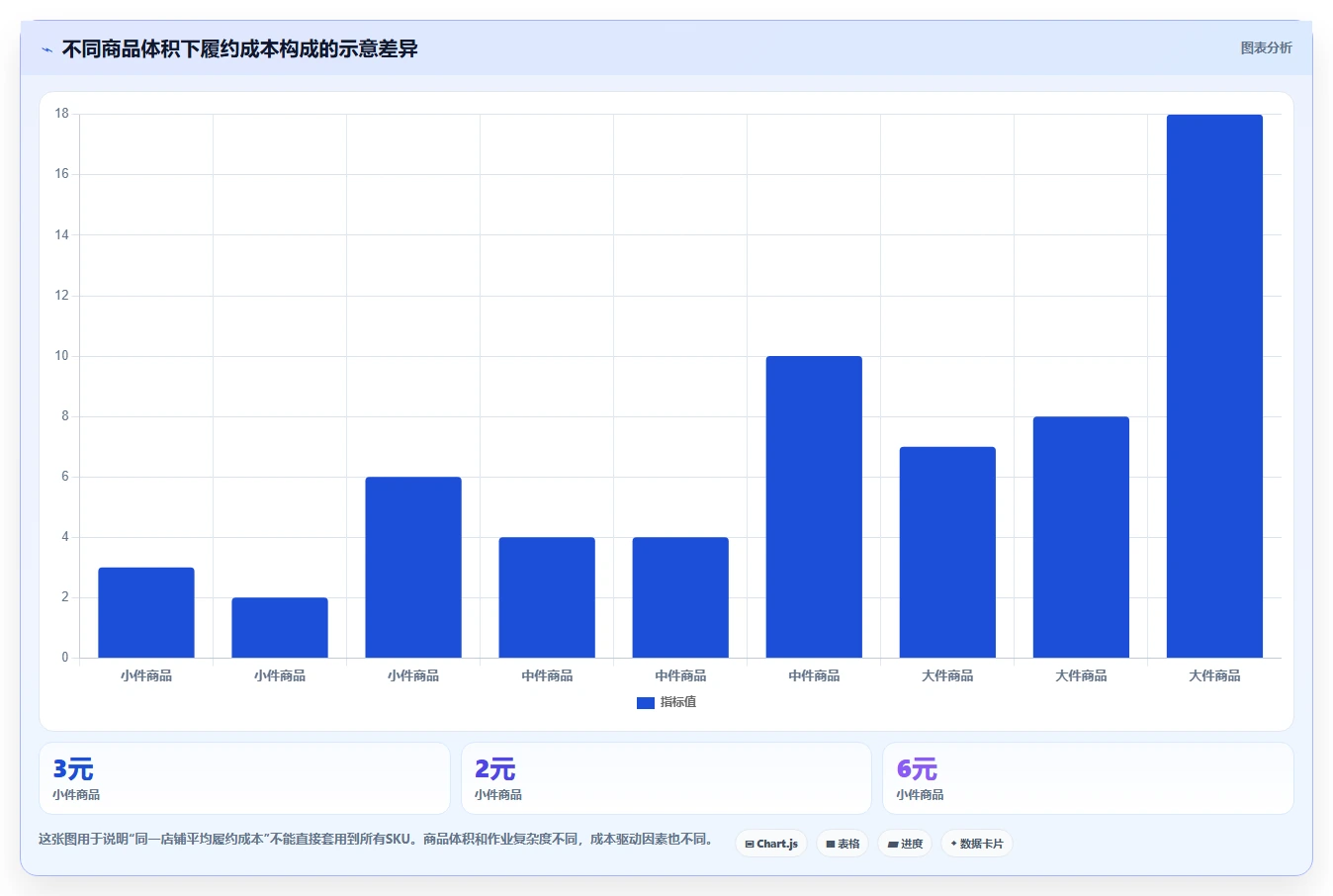The height and width of the screenshot is (896, 1333).
Task: Click the 小件商品 bar with value 2
Action: 280,627
